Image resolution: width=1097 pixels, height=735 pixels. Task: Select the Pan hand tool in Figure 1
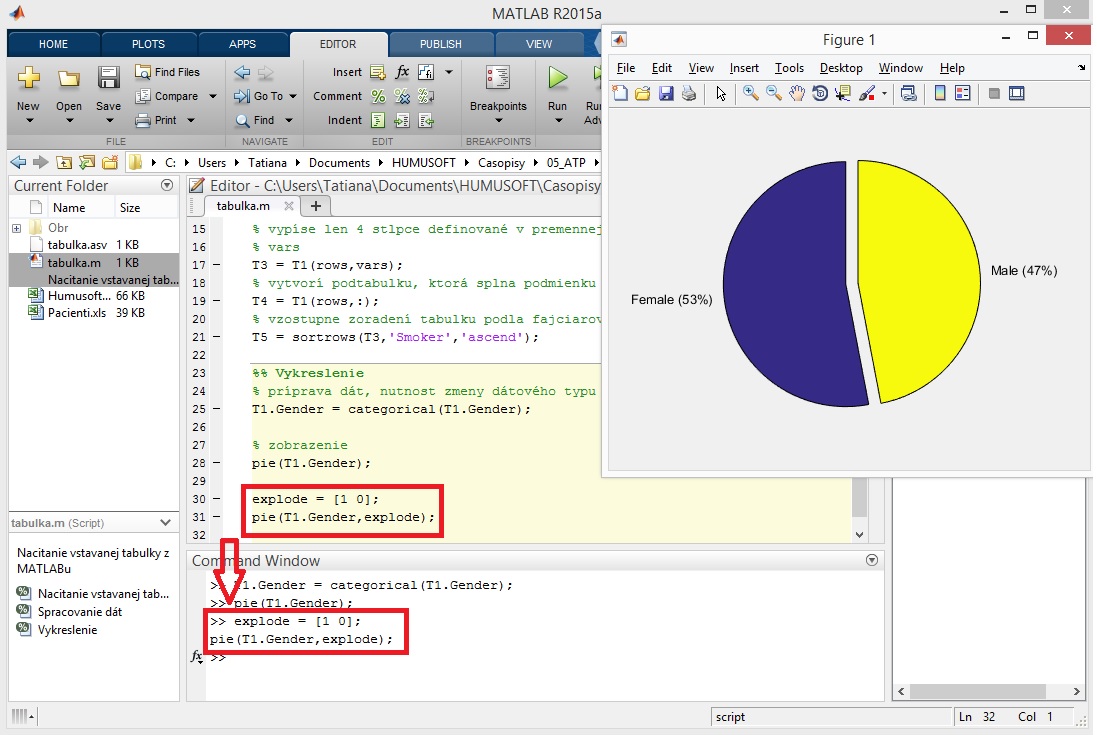(797, 93)
